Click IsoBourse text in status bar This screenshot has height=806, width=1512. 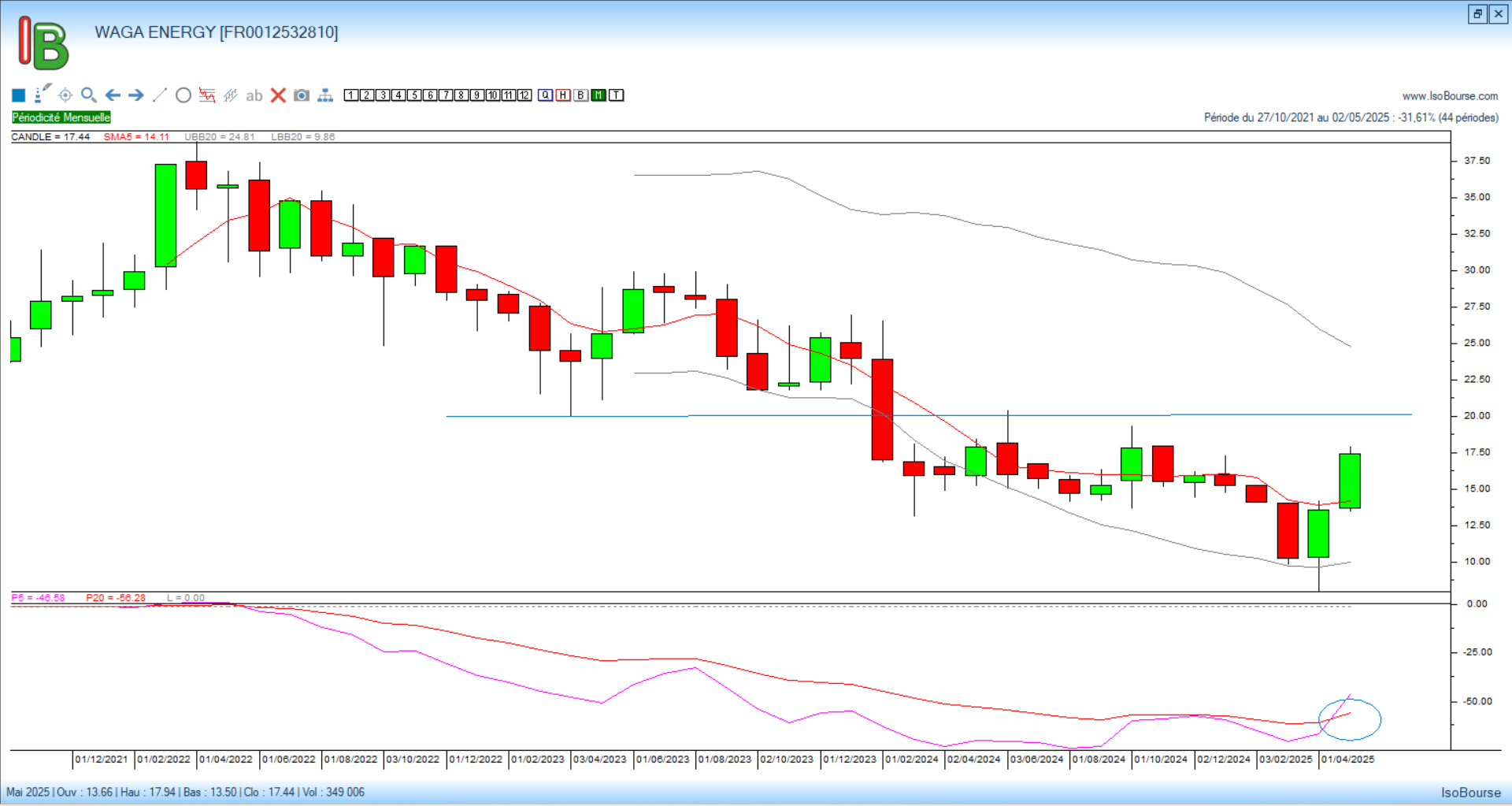(1471, 793)
